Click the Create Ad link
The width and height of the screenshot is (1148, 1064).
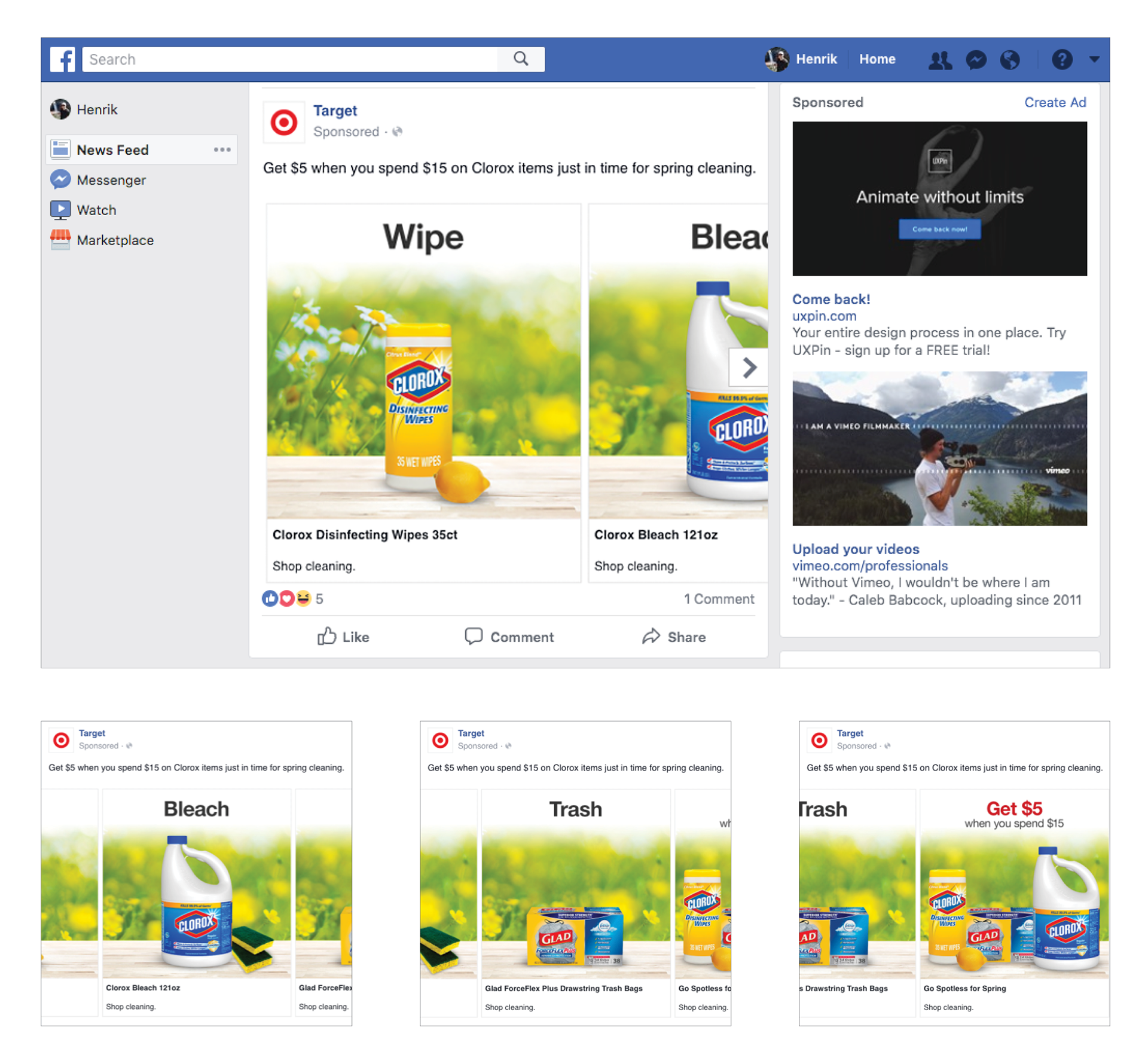[x=1055, y=102]
